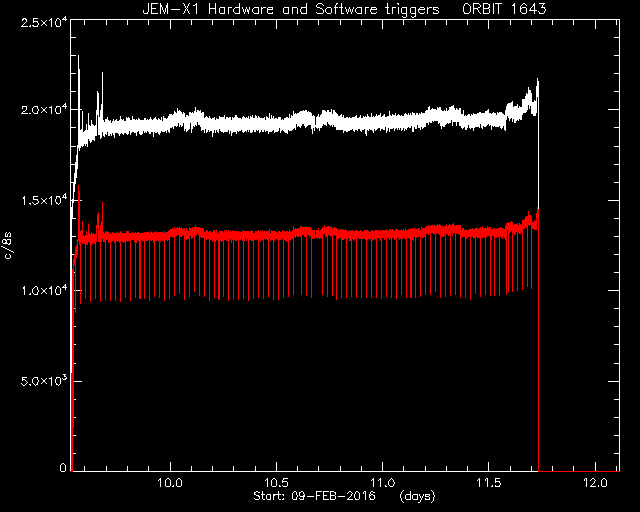Click the 5.0×10³ y-axis tick label
This screenshot has width=640, height=512.
(44, 381)
